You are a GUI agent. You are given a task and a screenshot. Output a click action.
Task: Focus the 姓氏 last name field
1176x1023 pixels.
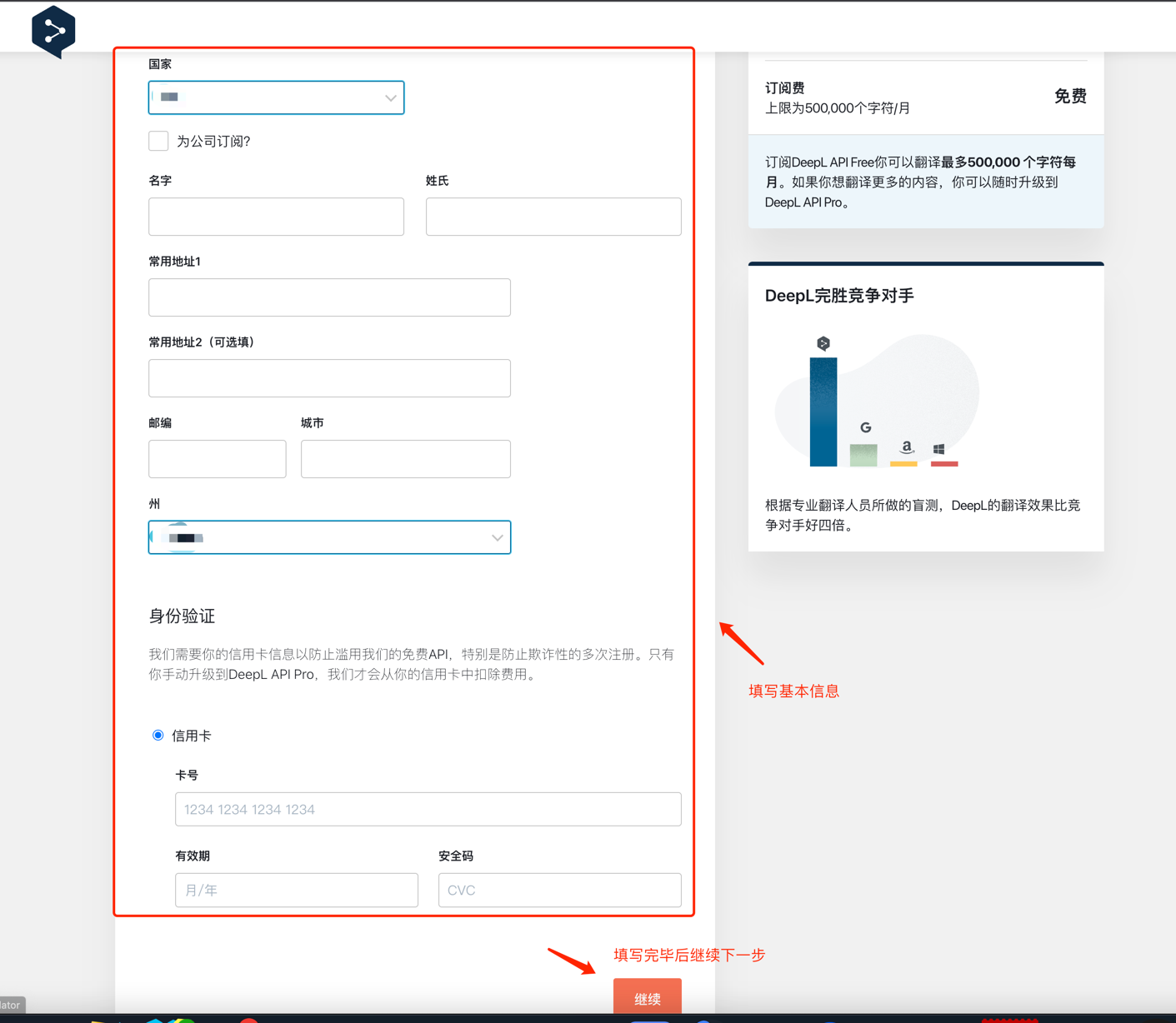[x=553, y=217]
